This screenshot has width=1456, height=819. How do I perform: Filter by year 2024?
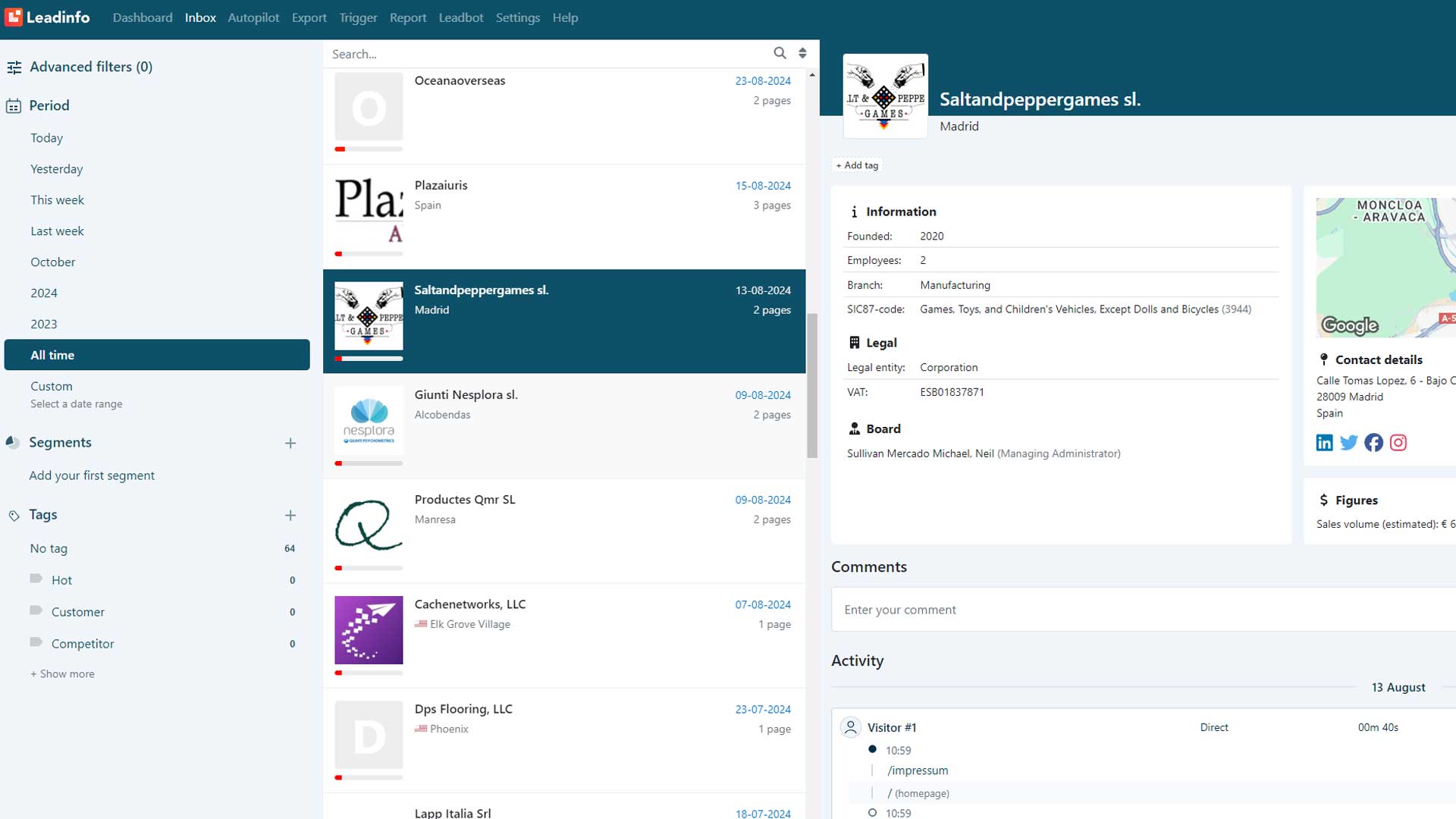[44, 293]
